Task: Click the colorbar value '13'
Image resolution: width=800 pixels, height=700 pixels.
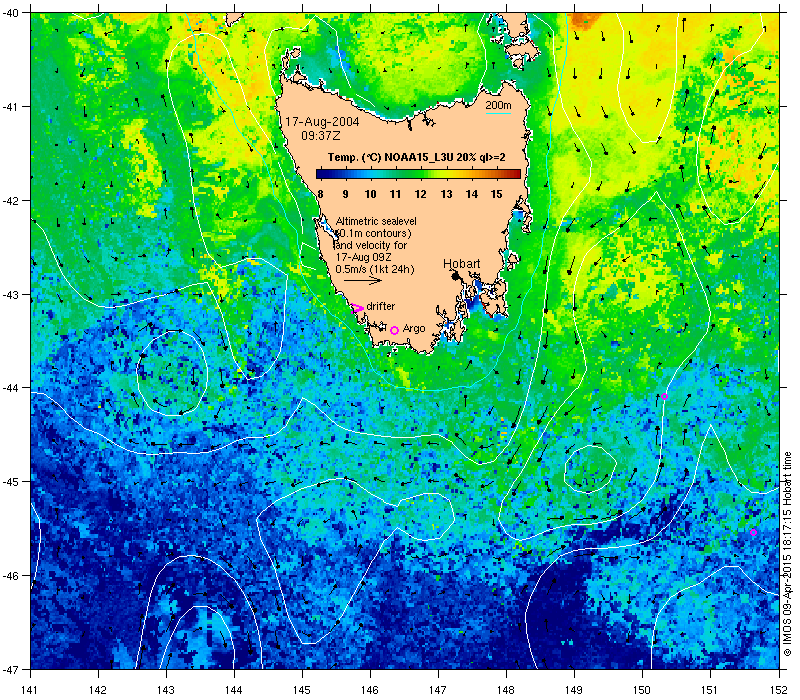Action: [446, 194]
